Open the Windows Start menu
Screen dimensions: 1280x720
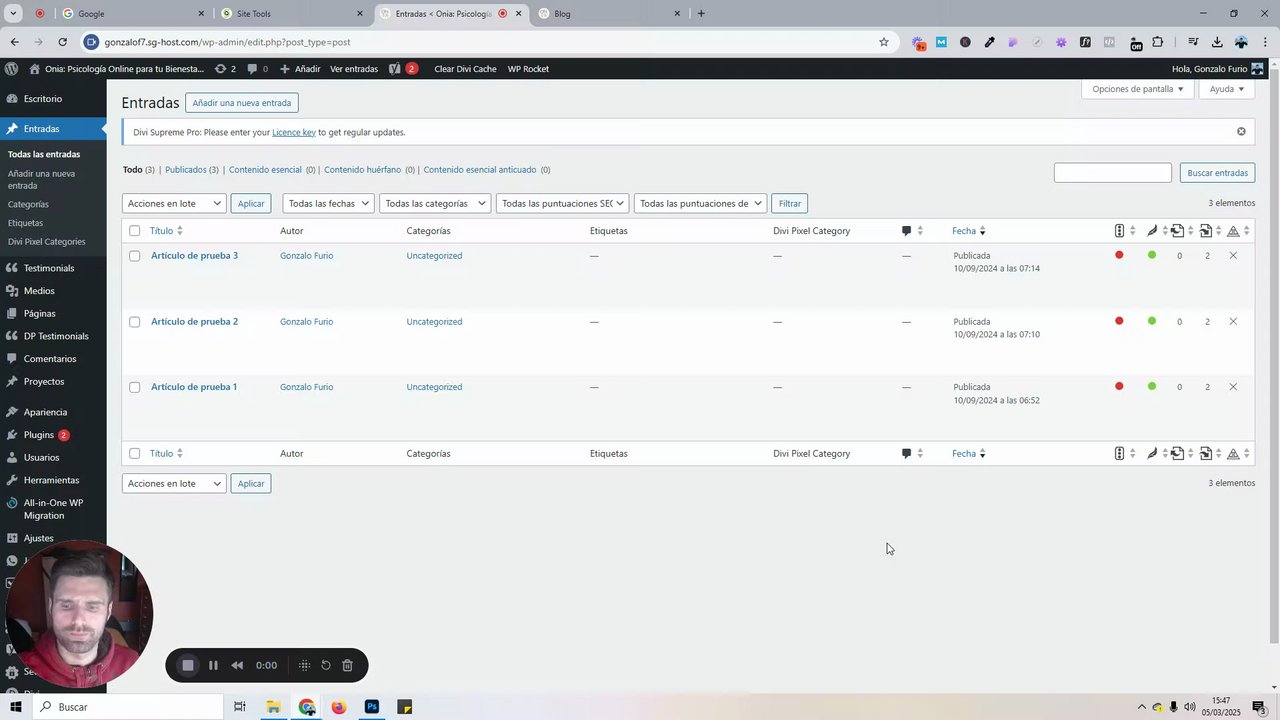coord(15,707)
